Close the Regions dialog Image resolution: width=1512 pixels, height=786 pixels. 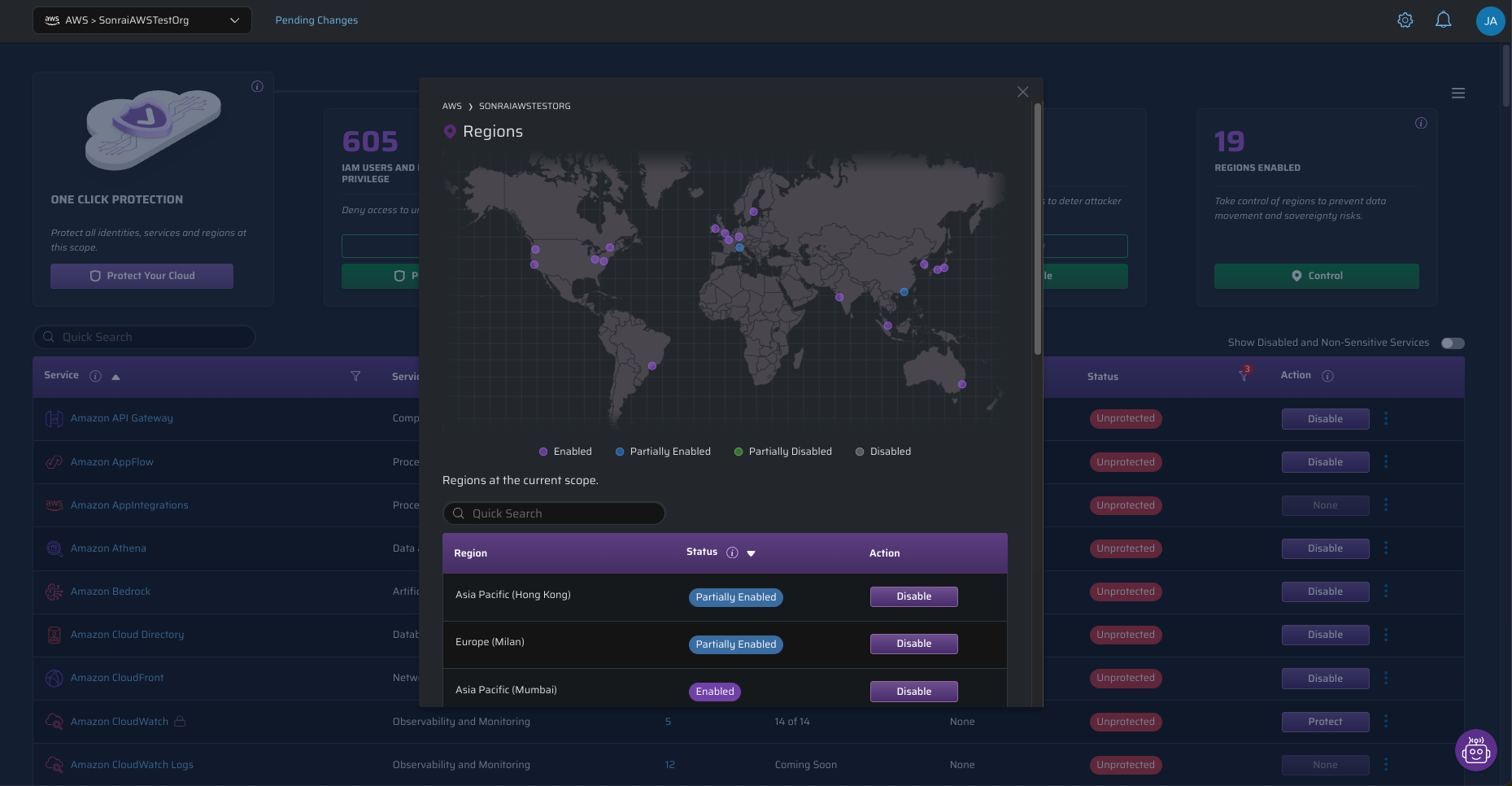pos(1023,92)
